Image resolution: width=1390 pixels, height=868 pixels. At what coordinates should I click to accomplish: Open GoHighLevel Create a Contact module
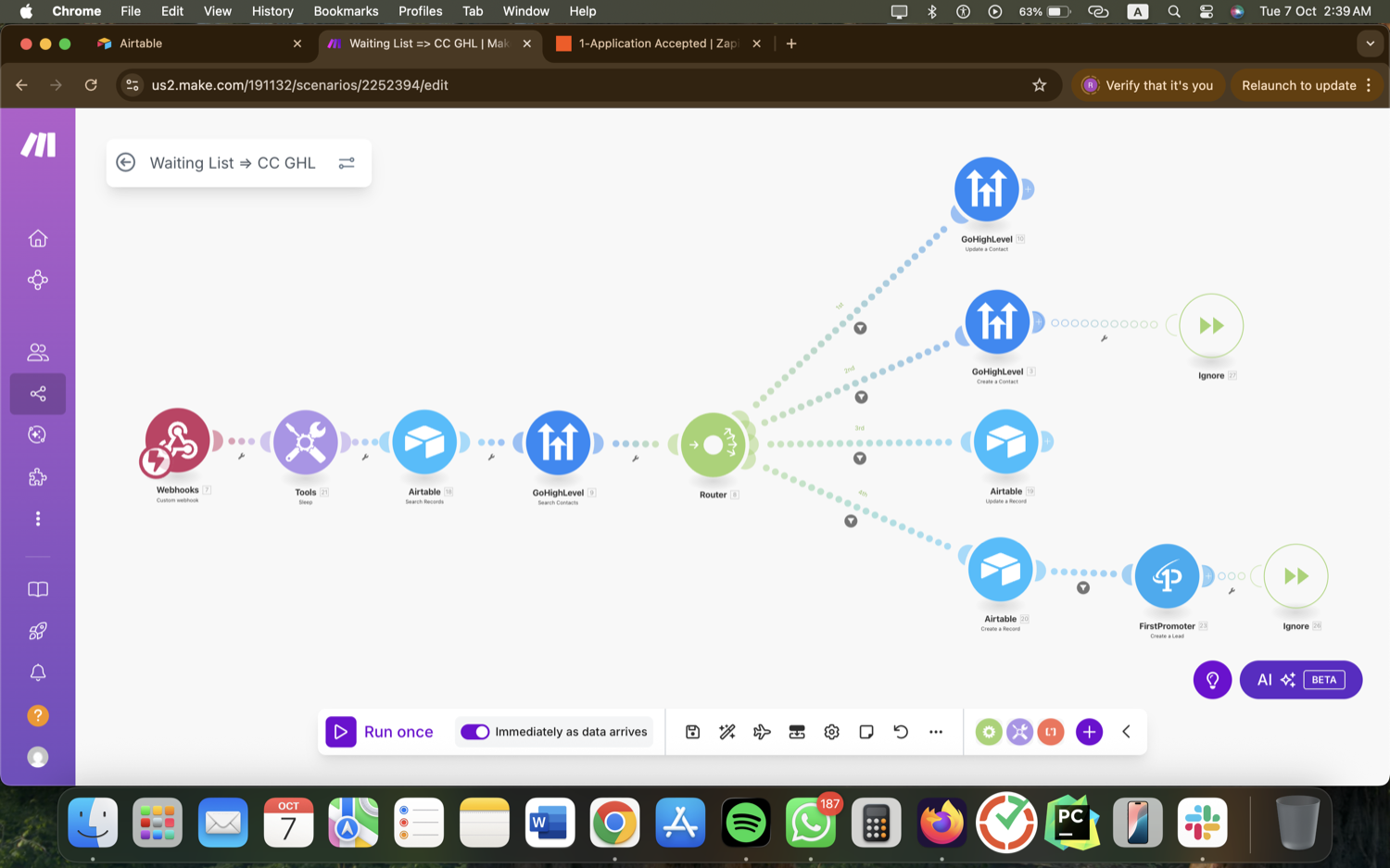click(997, 322)
